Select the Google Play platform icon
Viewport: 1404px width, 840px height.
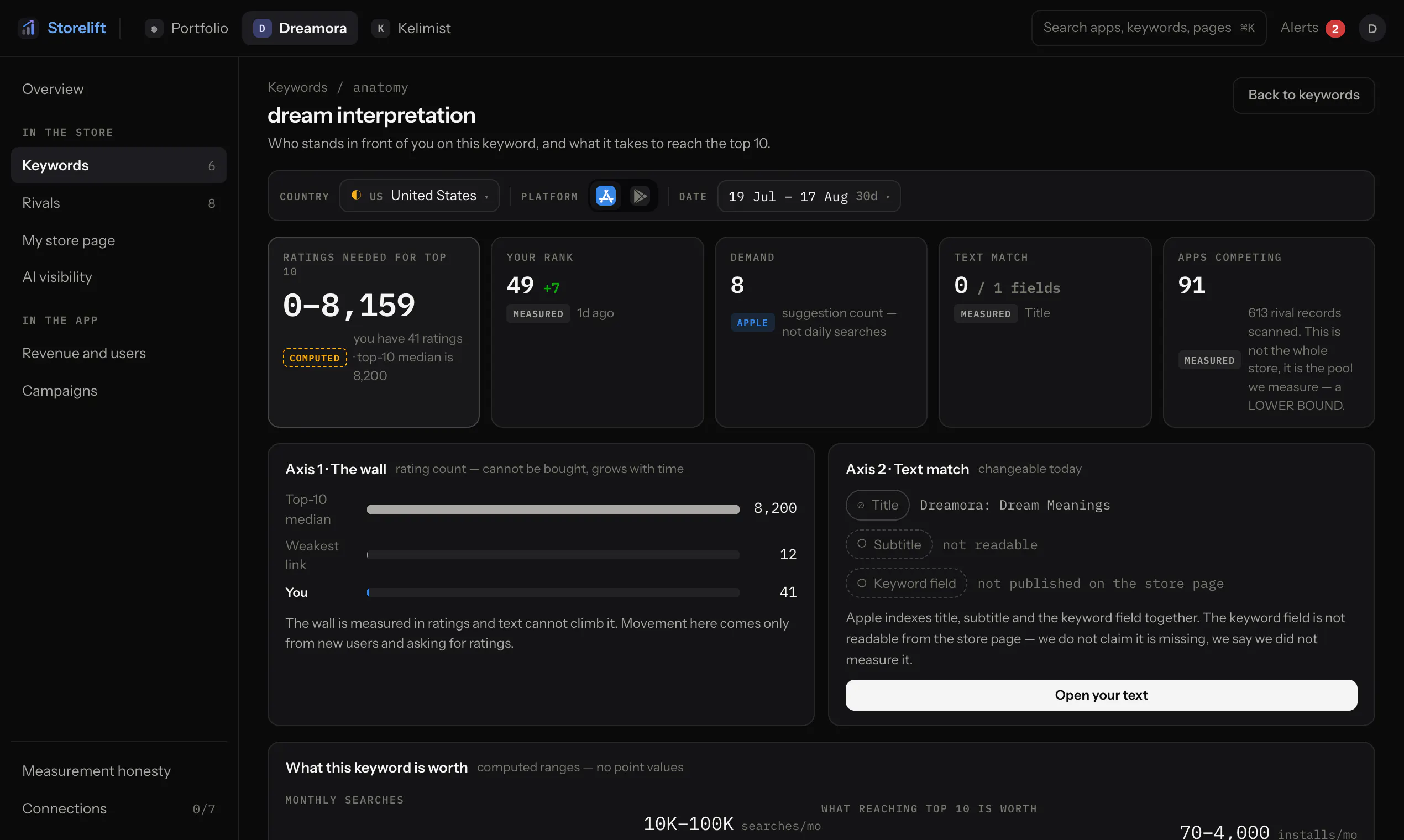[x=640, y=196]
